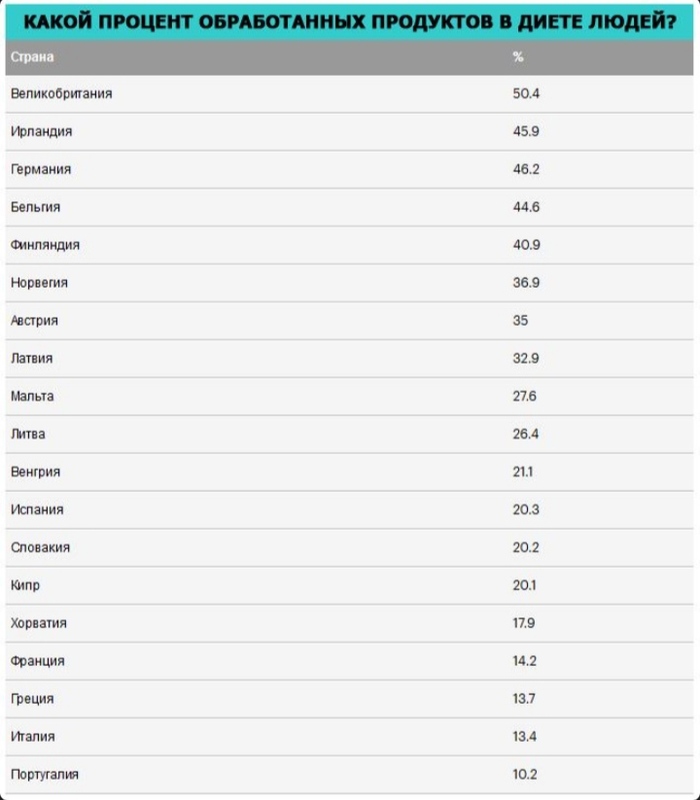Image resolution: width=700 pixels, height=800 pixels.
Task: Select the Латвия country name
Action: click(32, 358)
